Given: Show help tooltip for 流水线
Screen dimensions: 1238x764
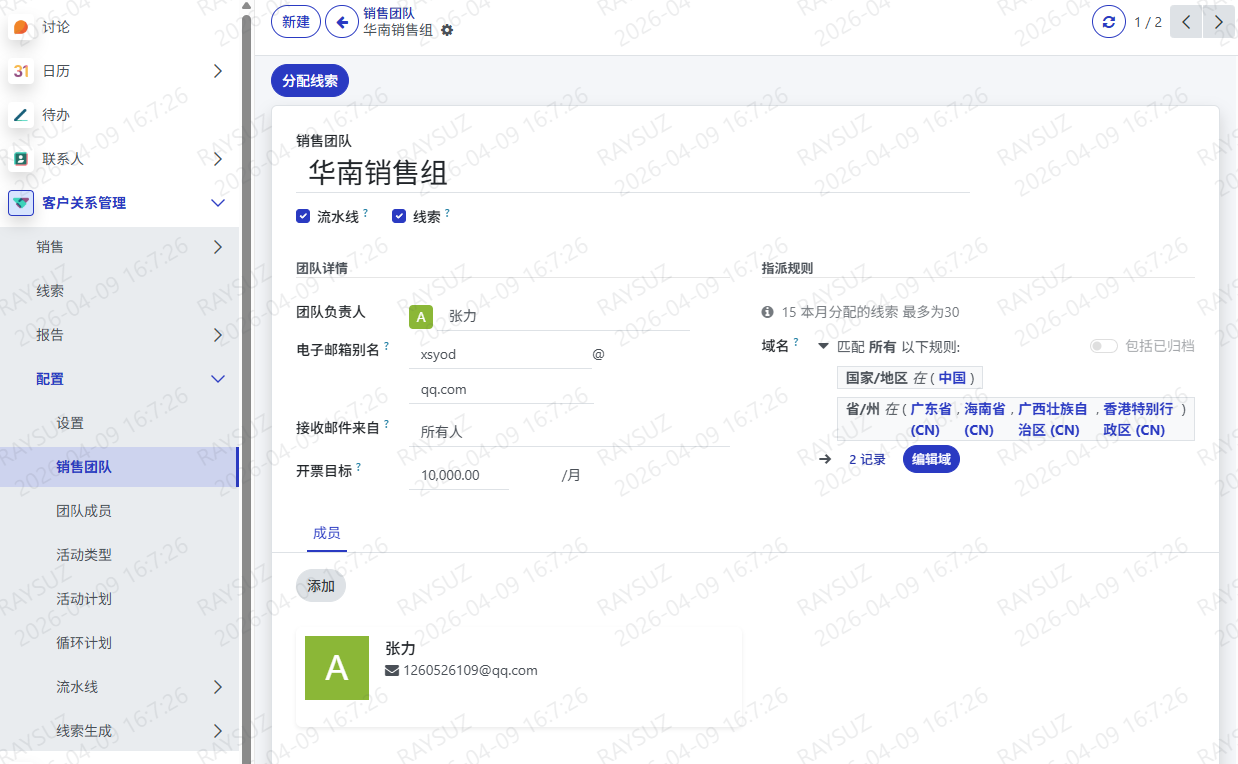Looking at the screenshot, I should (x=366, y=213).
